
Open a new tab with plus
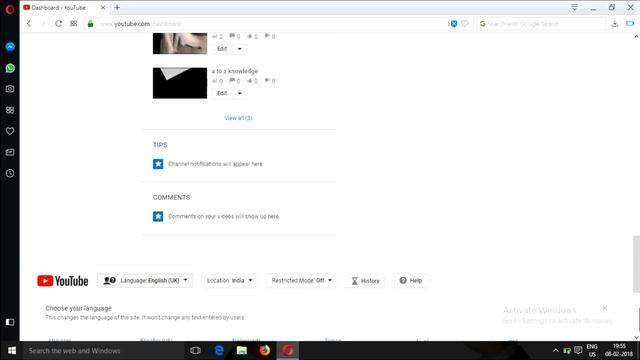(x=117, y=7)
